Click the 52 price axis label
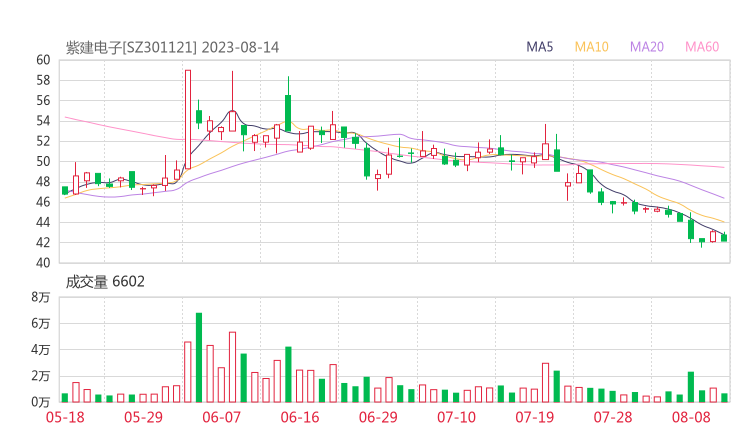 pyautogui.click(x=43, y=141)
